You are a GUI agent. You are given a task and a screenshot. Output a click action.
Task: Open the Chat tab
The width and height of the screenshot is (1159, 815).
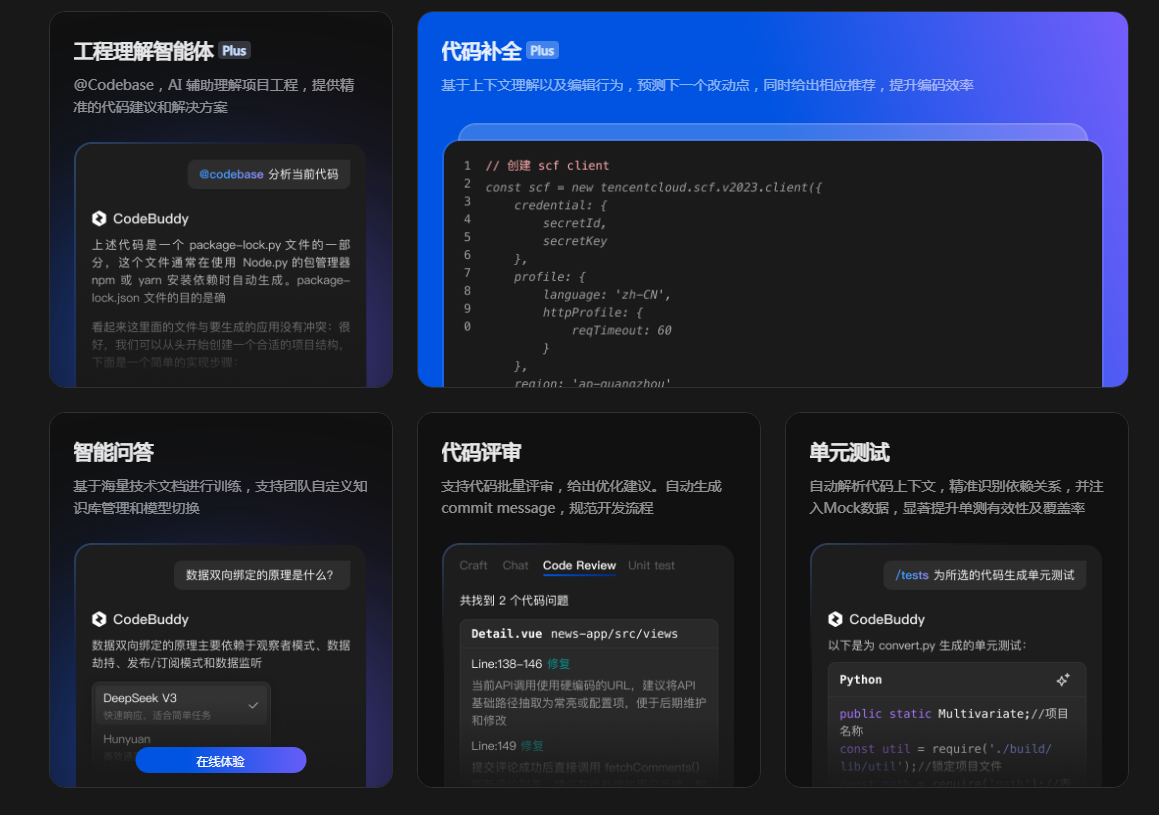click(515, 566)
